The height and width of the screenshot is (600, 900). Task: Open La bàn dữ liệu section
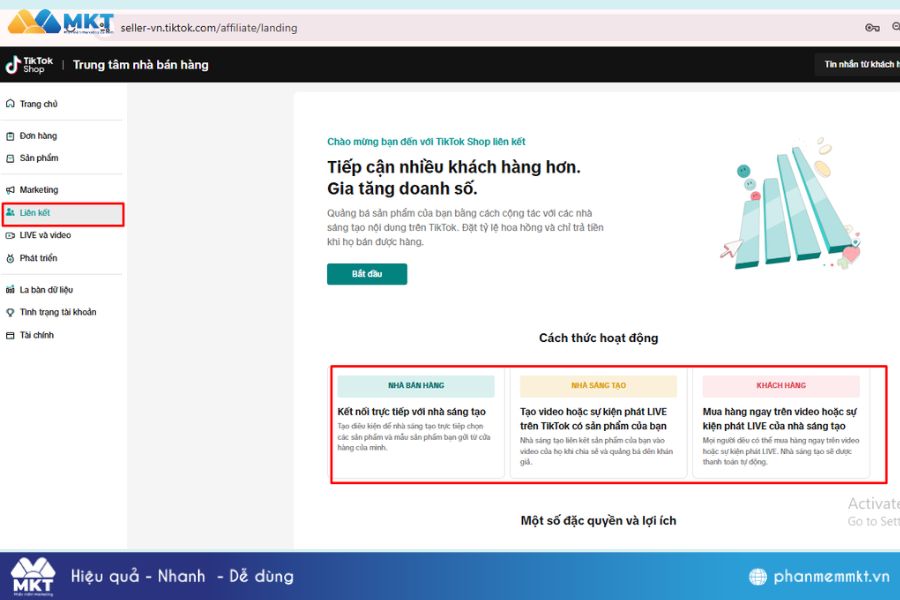click(x=46, y=290)
